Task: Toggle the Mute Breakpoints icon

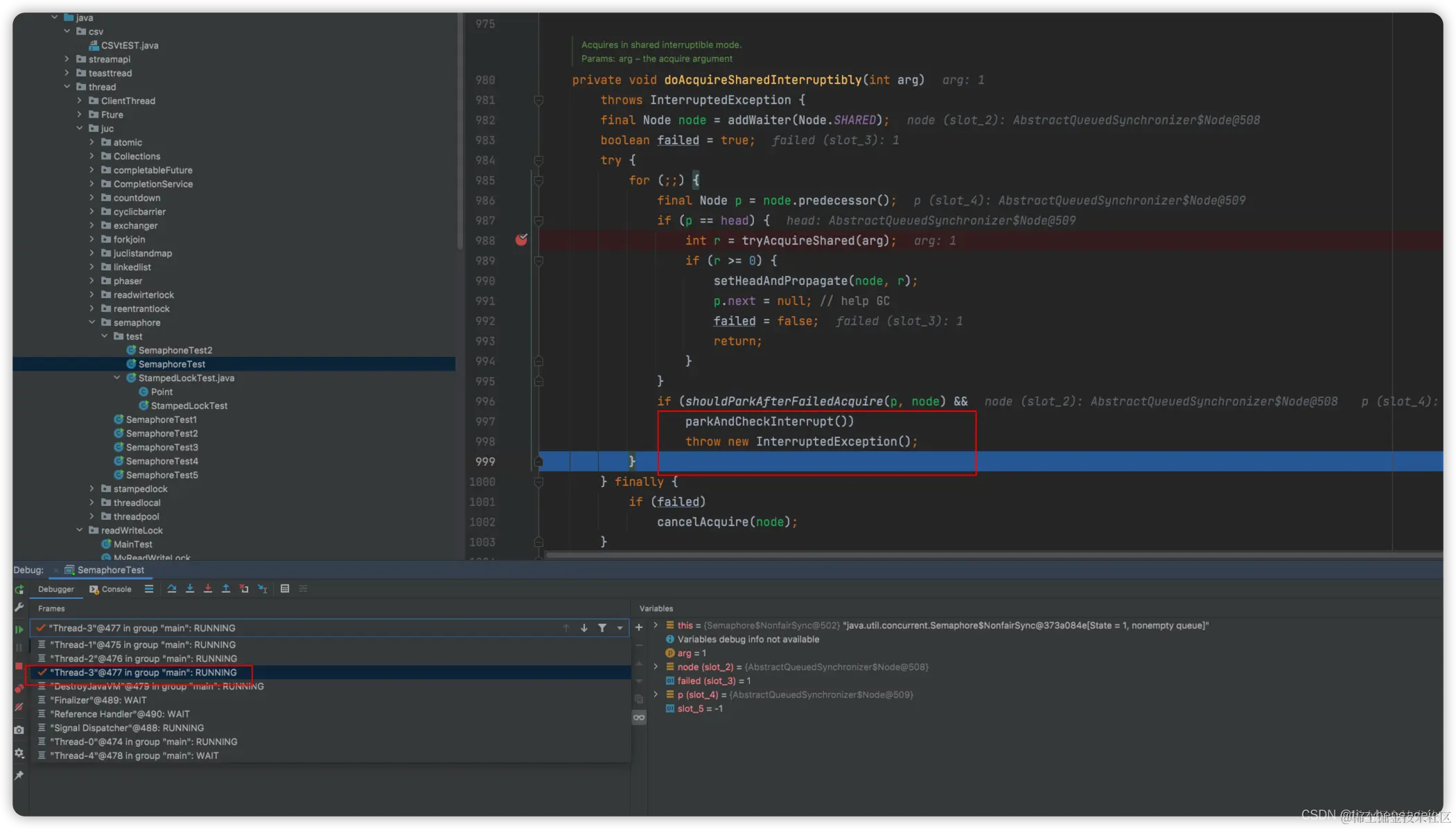Action: click(x=19, y=708)
